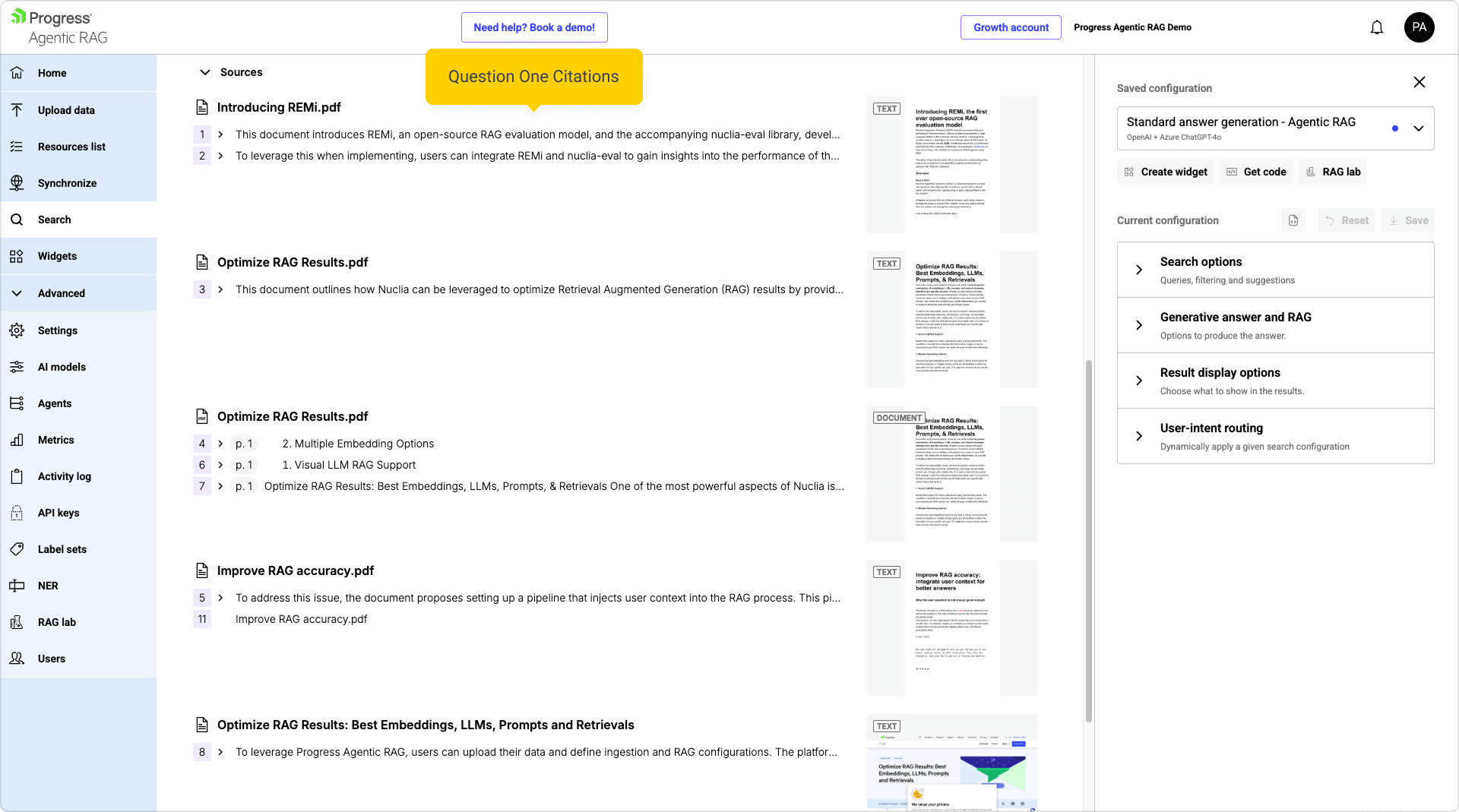Viewport: 1459px width, 812px height.
Task: Close the saved configuration panel
Action: coord(1419,82)
